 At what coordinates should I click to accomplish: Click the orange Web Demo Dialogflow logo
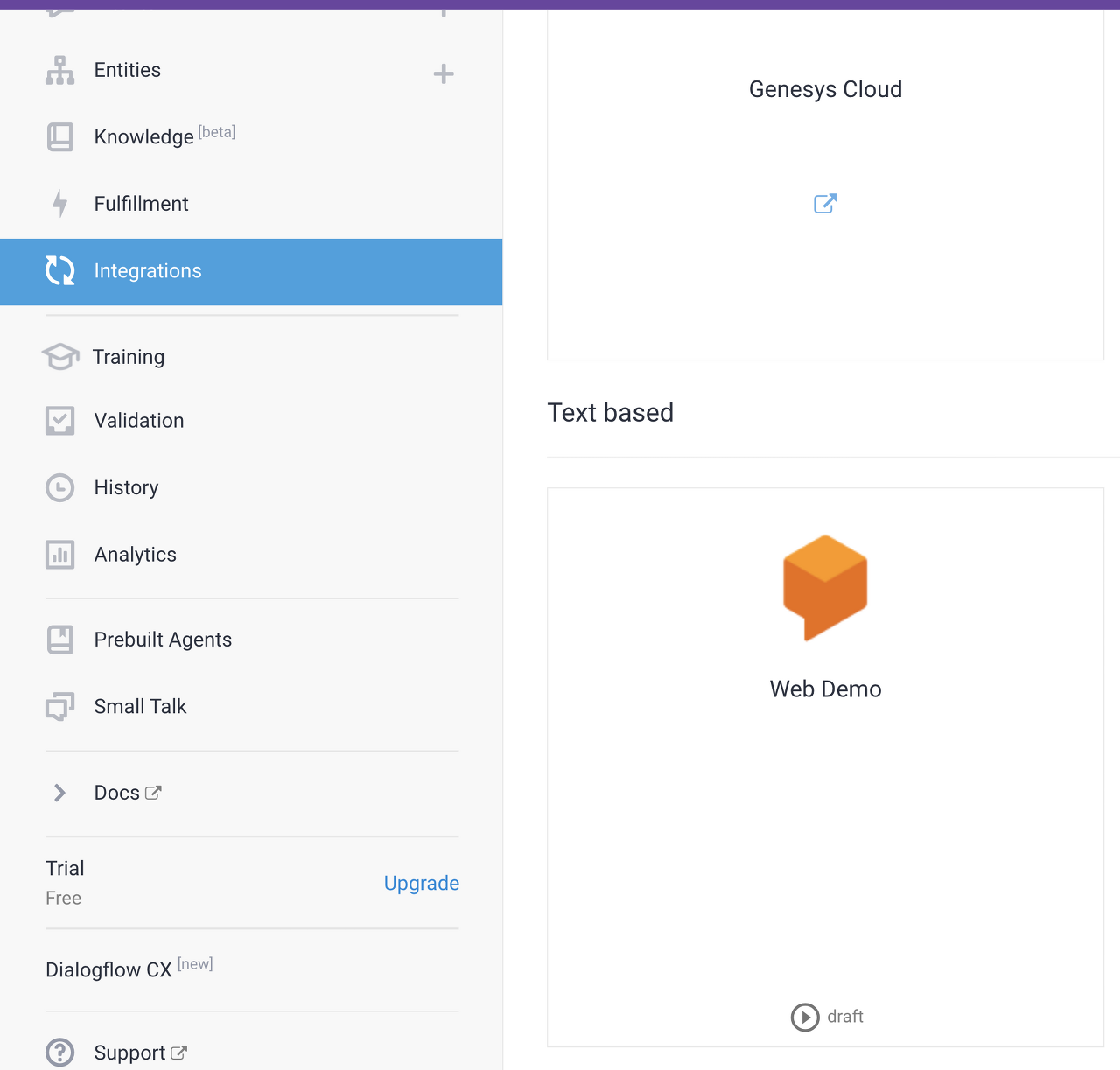(x=825, y=588)
